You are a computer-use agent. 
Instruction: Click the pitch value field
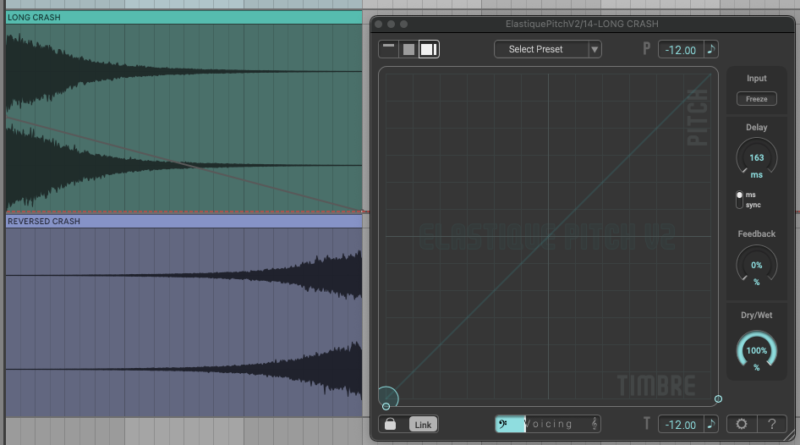click(x=680, y=49)
